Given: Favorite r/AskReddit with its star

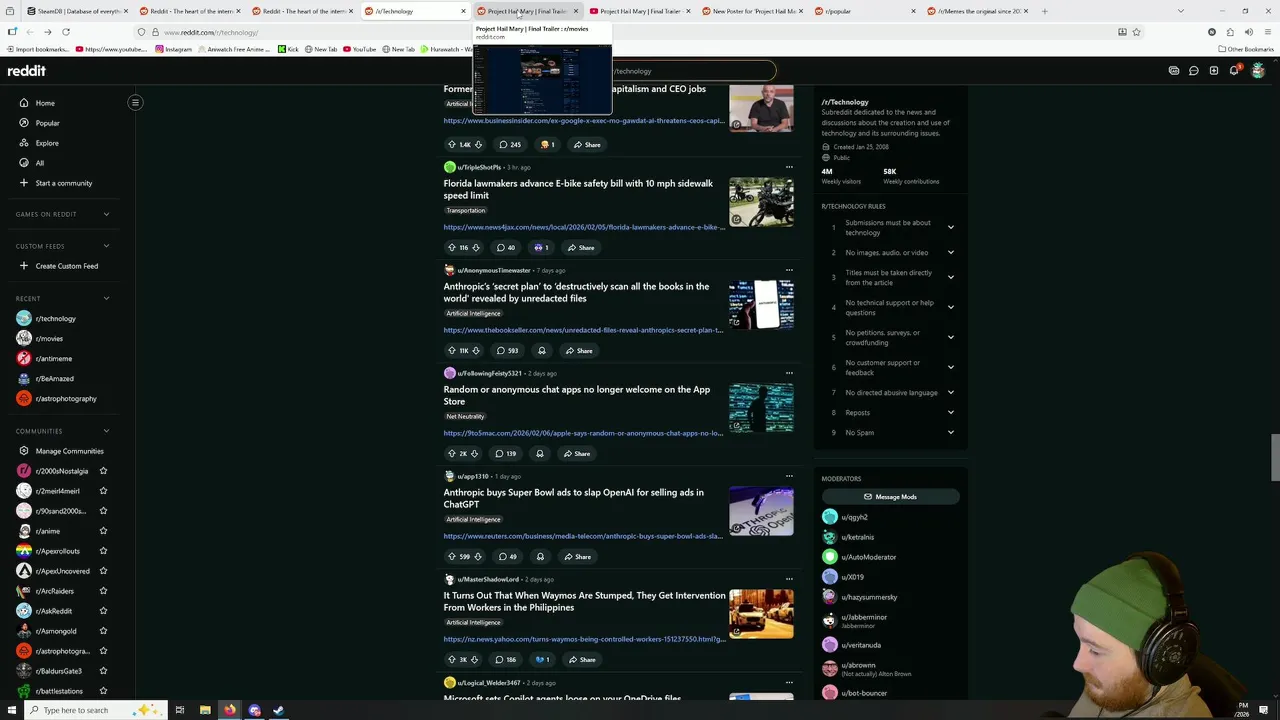Looking at the screenshot, I should click(103, 611).
